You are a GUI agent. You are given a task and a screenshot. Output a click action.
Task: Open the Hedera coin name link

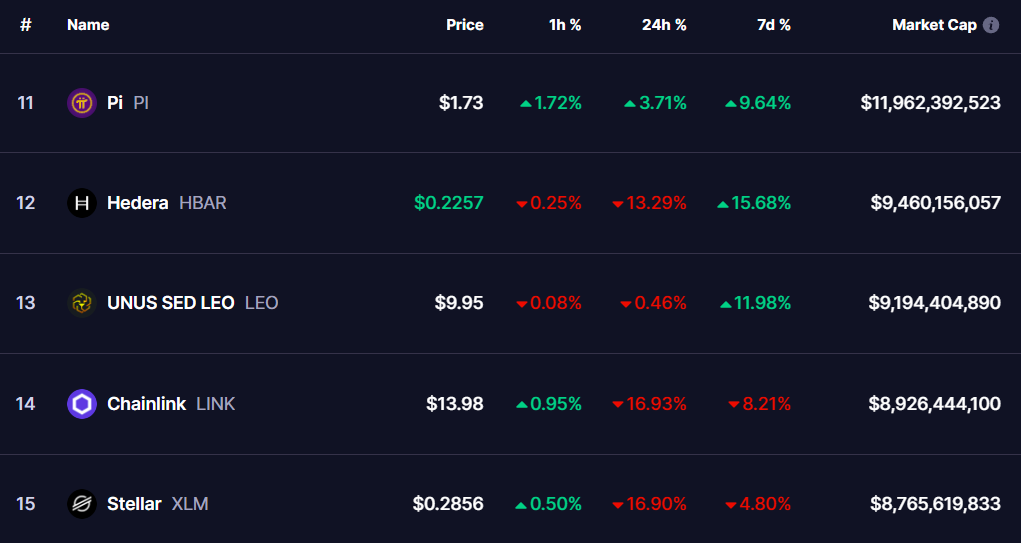point(137,203)
